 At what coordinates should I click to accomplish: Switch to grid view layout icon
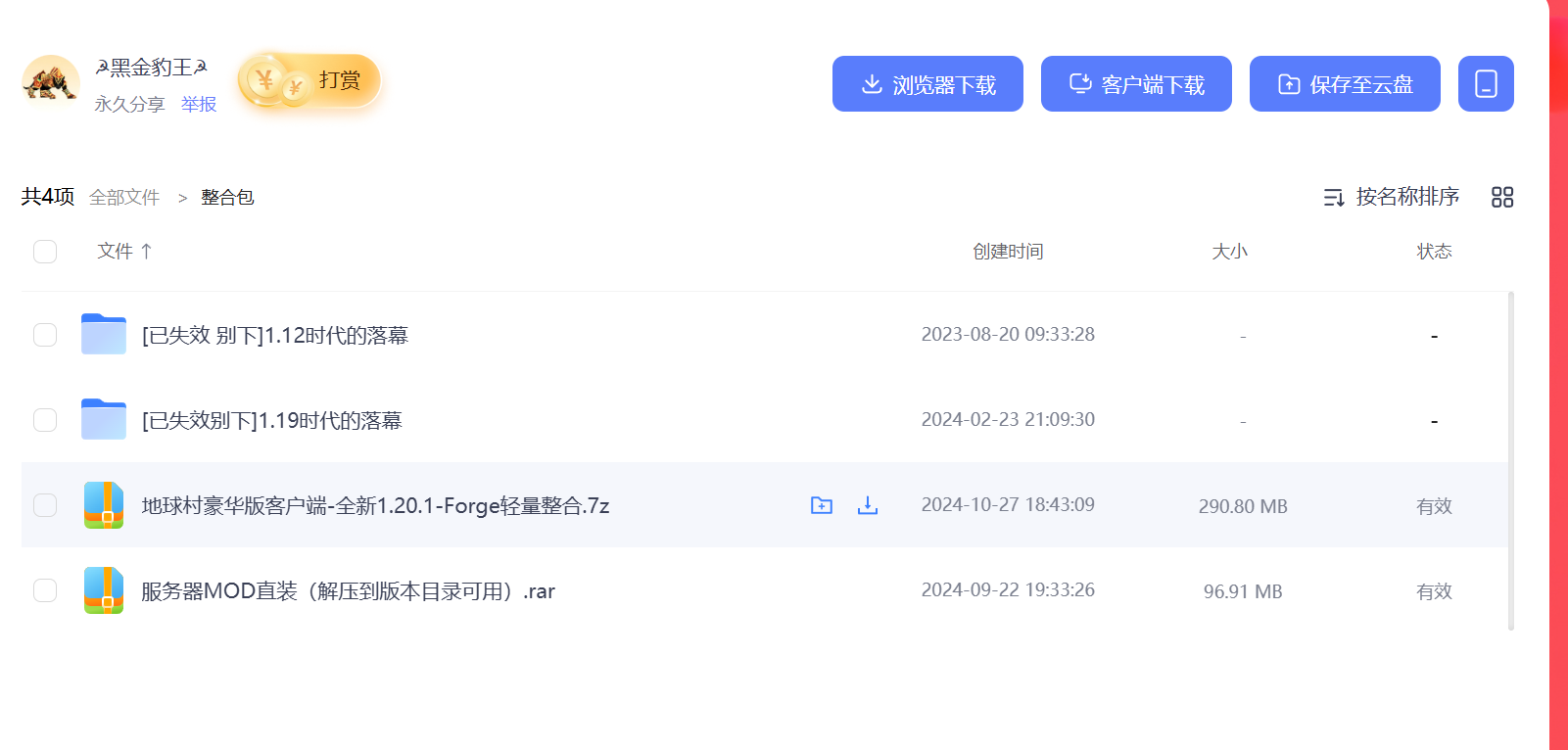coord(1501,198)
